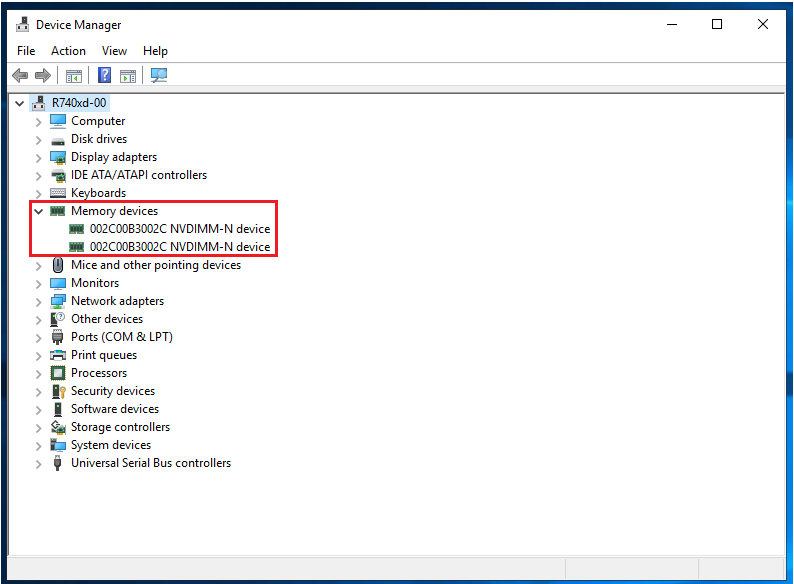Select the Ports (COM & LPT) label
This screenshot has width=794, height=584.
click(122, 337)
